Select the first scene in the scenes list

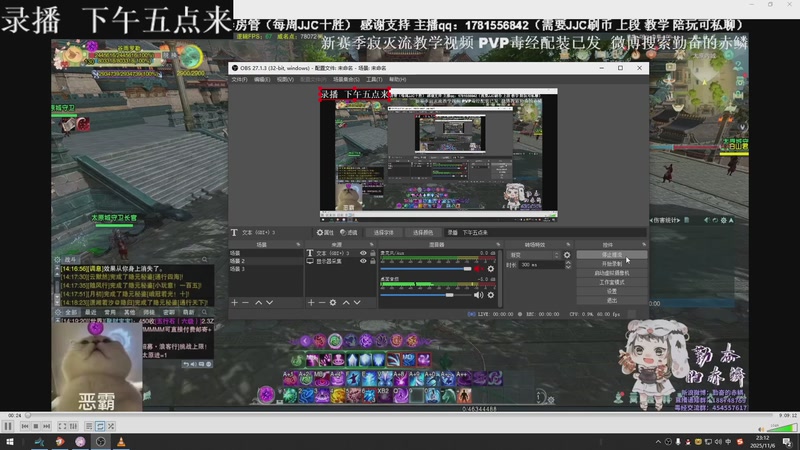[265, 253]
